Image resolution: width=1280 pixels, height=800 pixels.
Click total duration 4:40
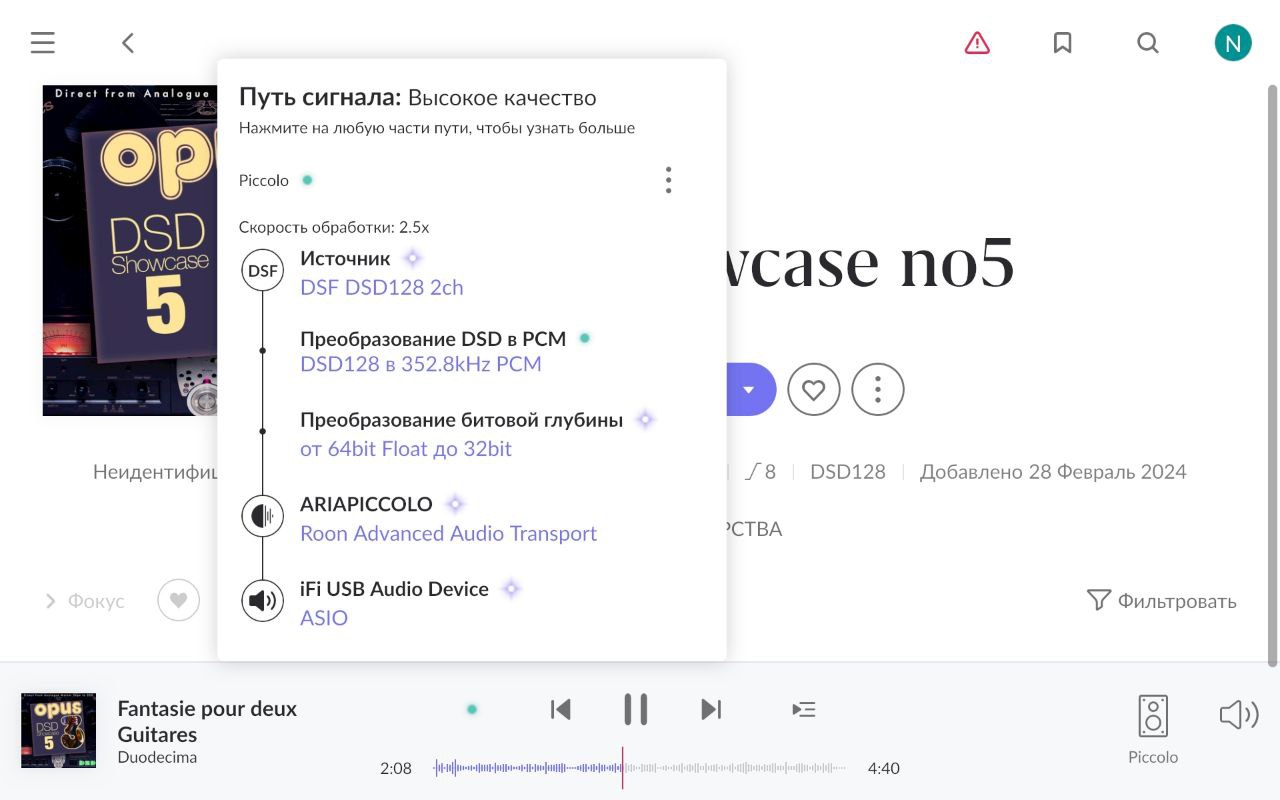click(x=884, y=768)
